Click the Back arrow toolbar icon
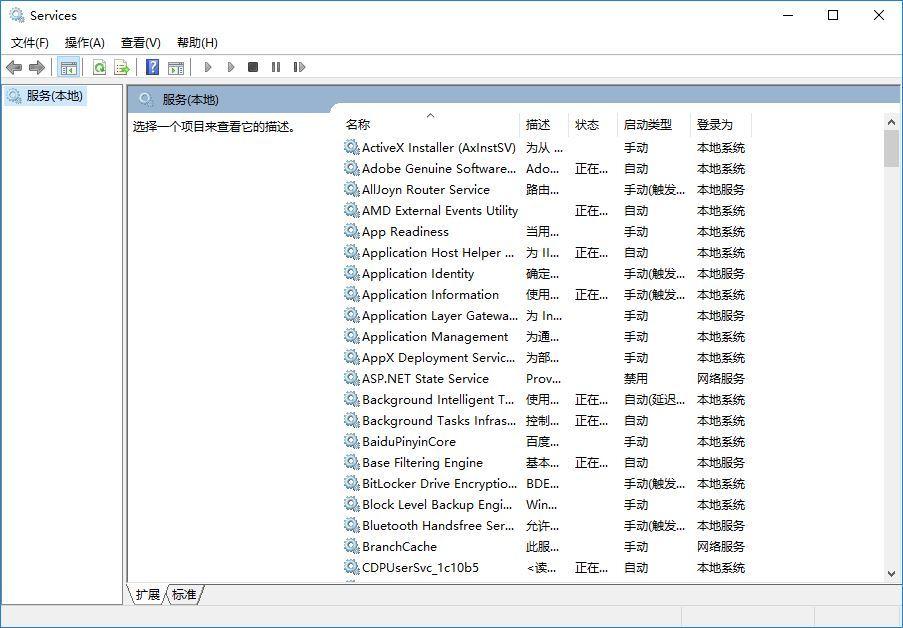Screen dimensions: 903x628 14,67
